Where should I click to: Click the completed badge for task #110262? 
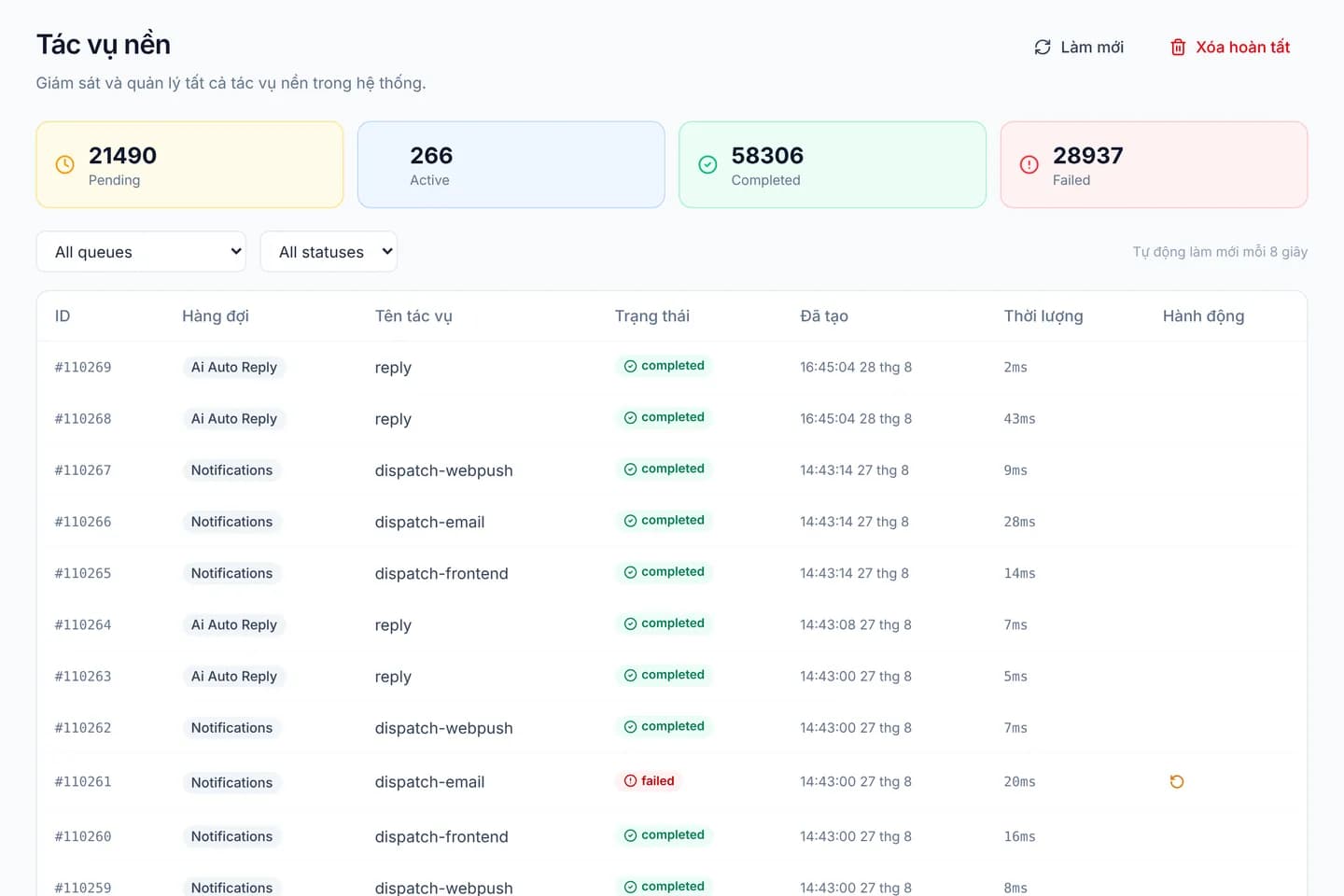[x=664, y=726]
